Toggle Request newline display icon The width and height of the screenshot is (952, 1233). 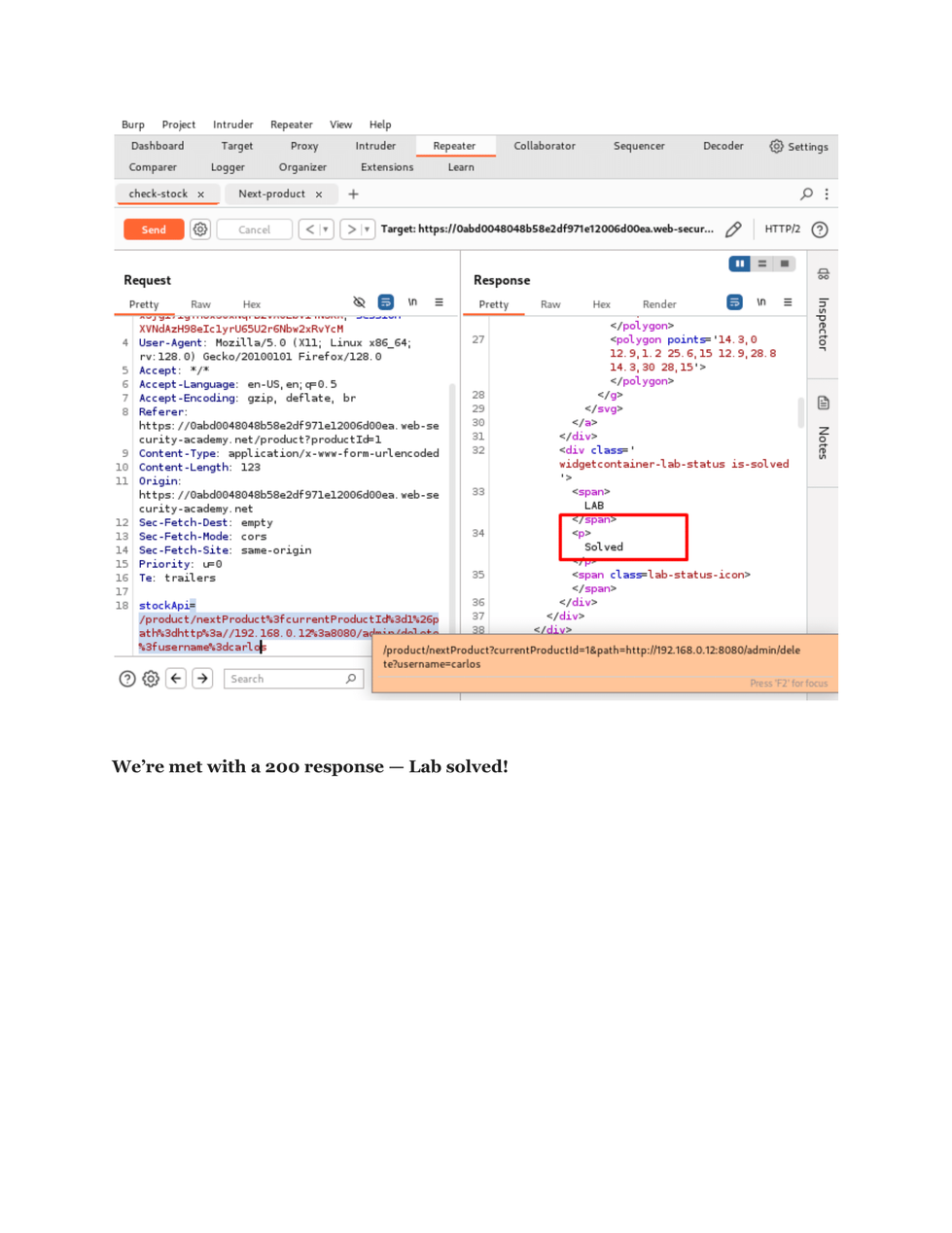pos(412,302)
